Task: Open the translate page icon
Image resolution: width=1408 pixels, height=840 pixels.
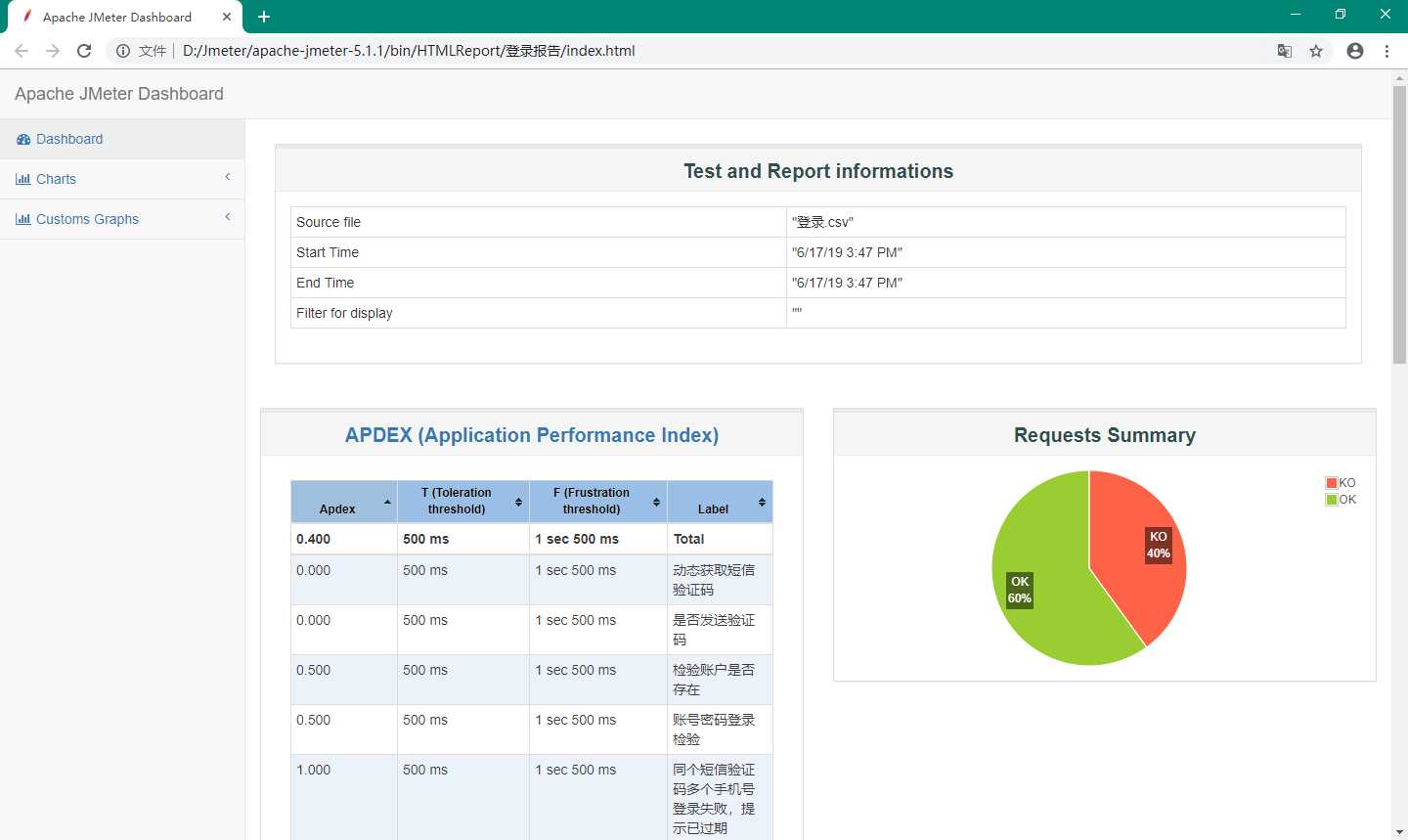Action: tap(1285, 51)
